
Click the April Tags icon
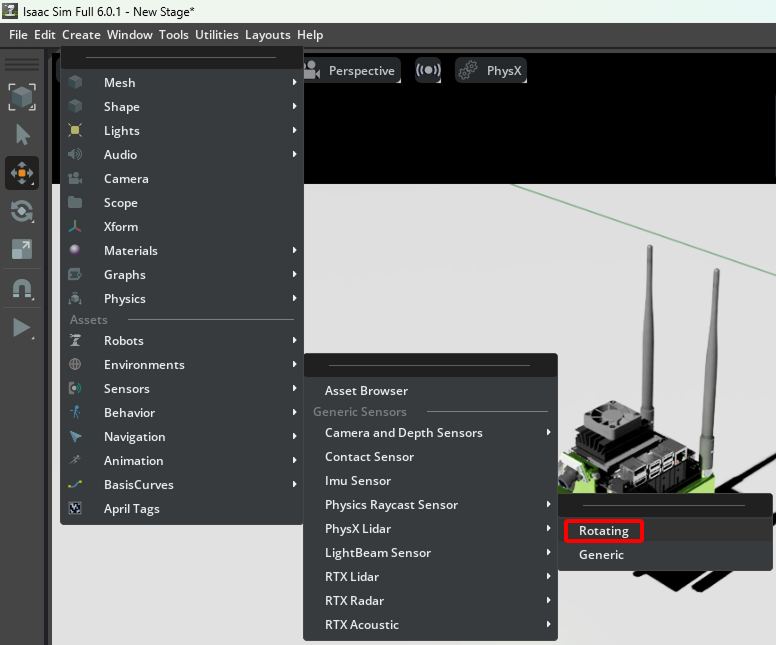tap(75, 508)
